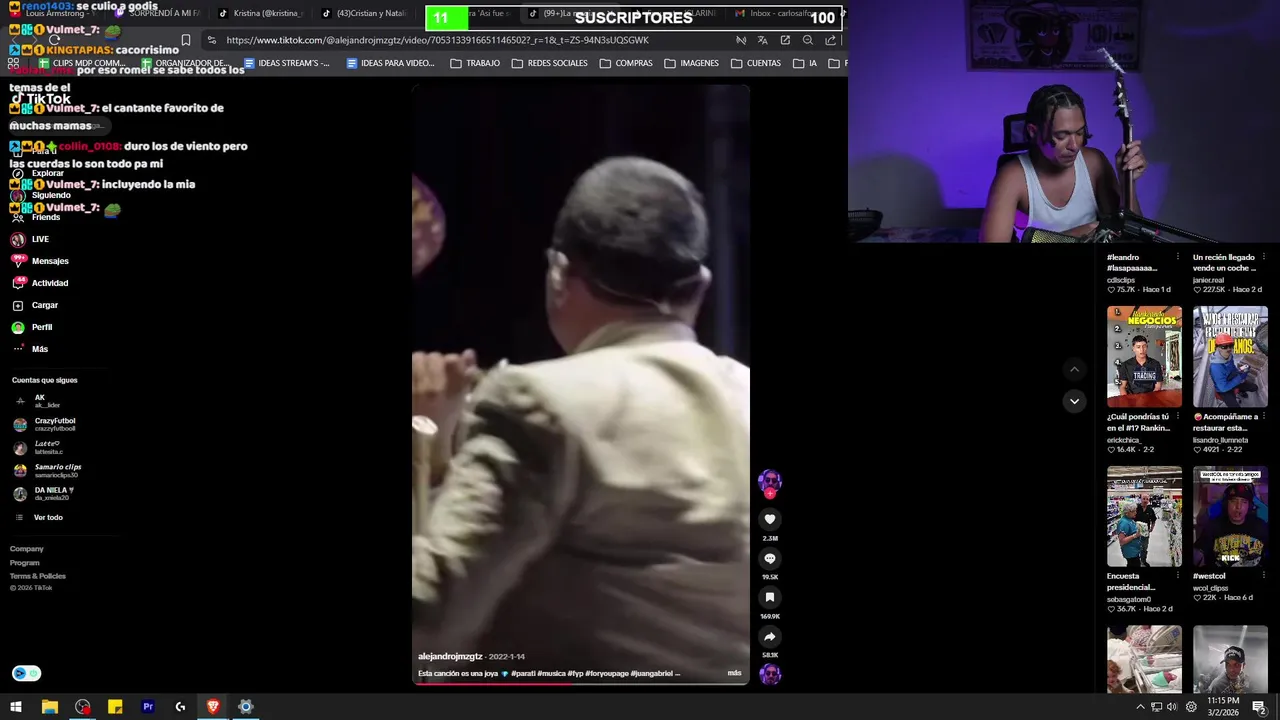
Task: Go to previous video with up chevron
Action: pyautogui.click(x=1074, y=369)
